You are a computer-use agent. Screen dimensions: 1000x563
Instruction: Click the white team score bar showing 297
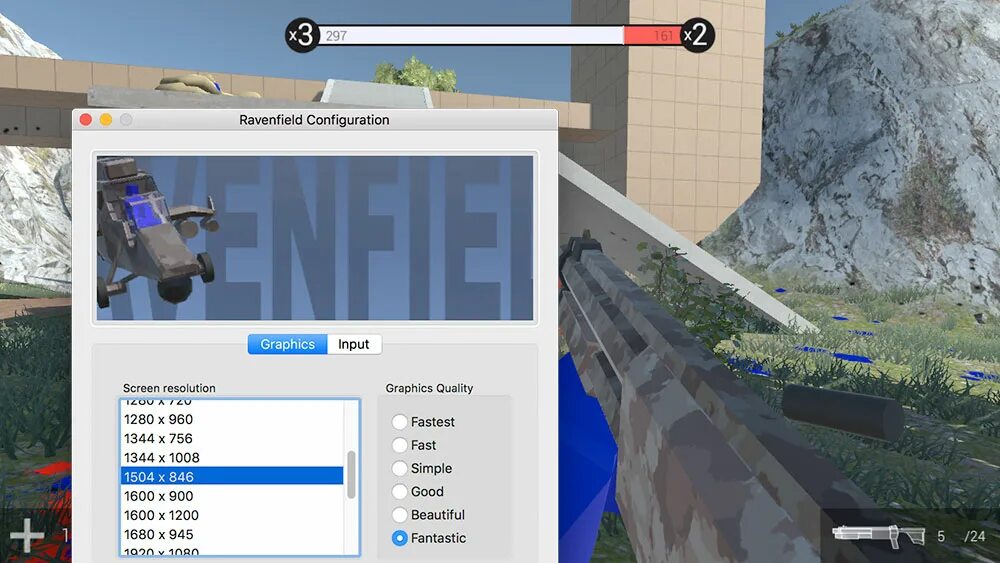(x=471, y=36)
